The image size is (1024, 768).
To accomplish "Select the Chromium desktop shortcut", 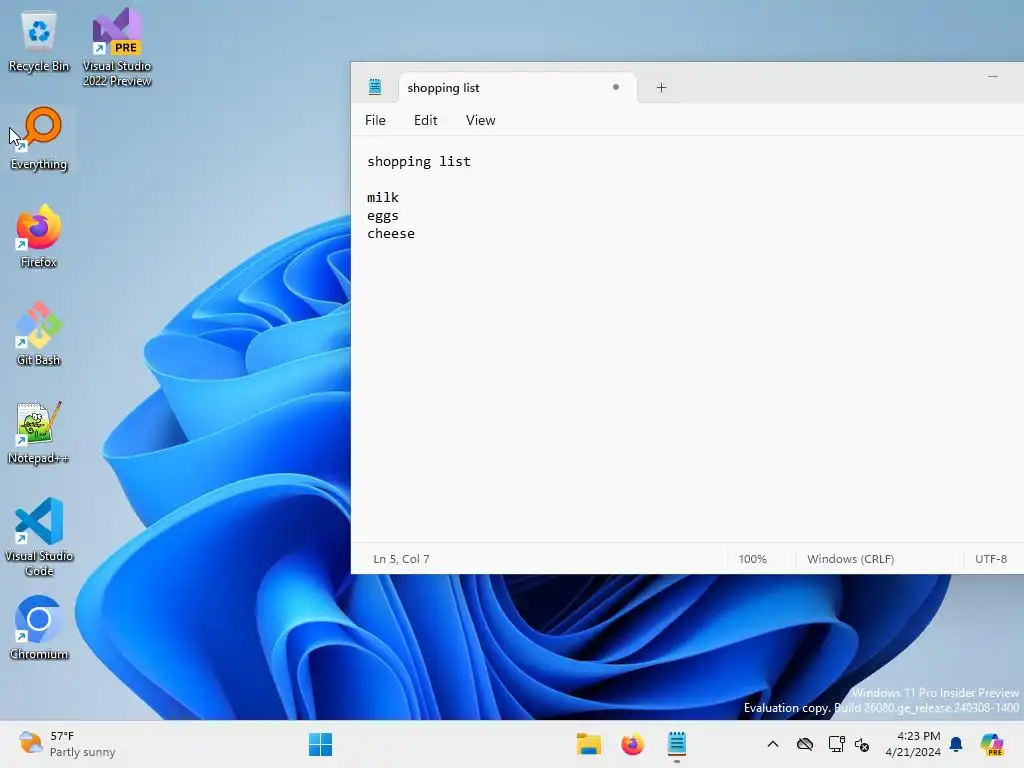I will click(39, 628).
